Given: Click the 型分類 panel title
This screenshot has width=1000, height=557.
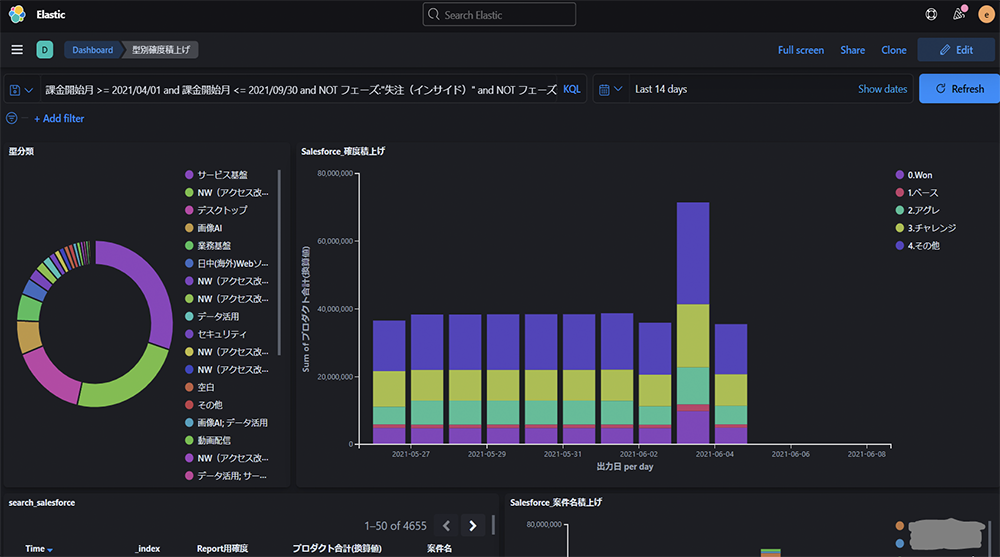Looking at the screenshot, I should 21,151.
